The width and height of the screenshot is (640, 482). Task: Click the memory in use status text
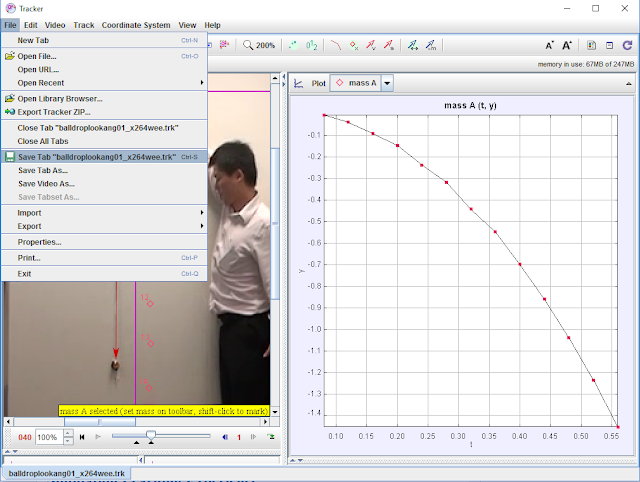586,64
